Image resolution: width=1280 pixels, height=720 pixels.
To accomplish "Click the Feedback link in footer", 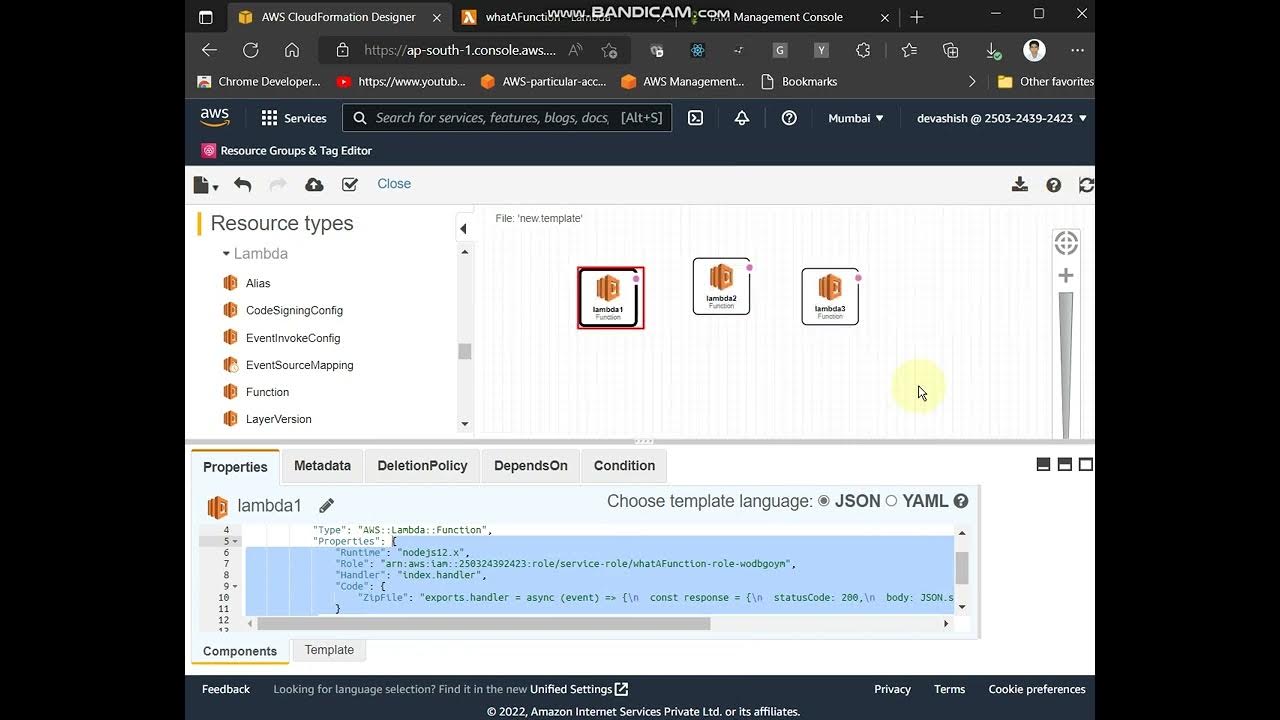I will click(x=226, y=689).
